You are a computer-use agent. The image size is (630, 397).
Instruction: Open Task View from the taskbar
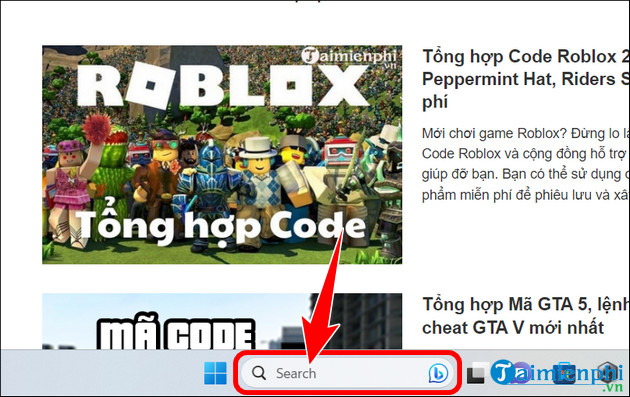pos(477,373)
